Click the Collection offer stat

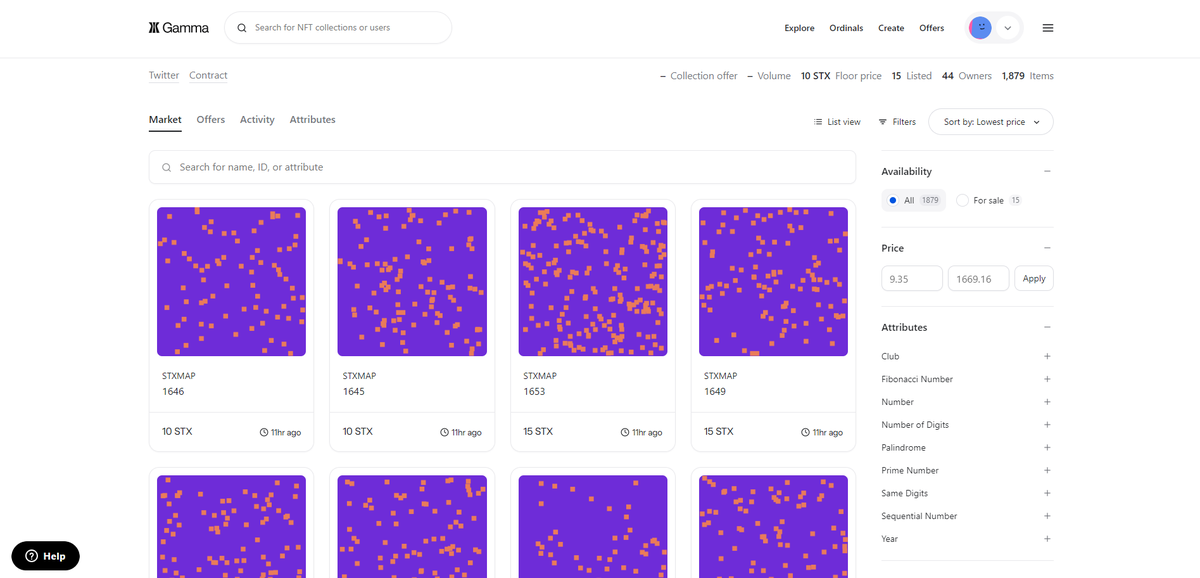click(699, 76)
